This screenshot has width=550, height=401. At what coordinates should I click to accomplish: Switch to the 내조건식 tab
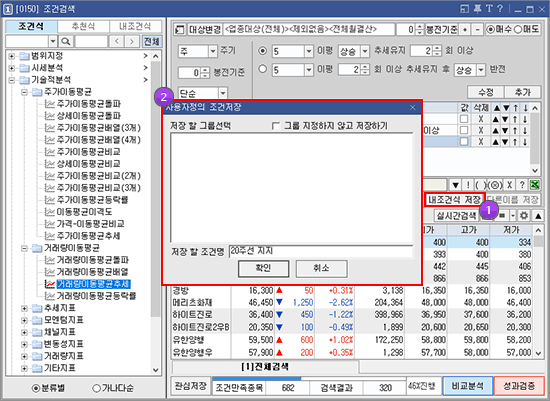click(135, 26)
